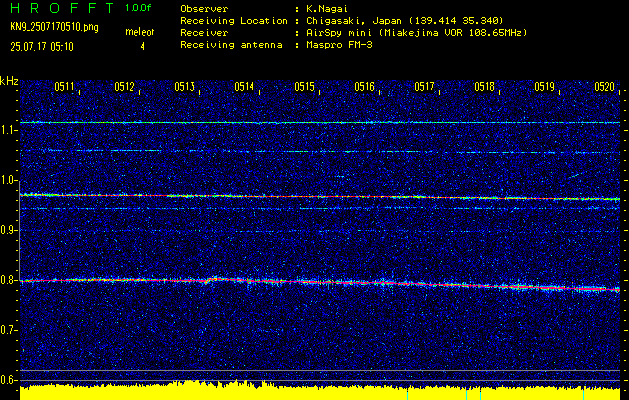Click the Receiver field label
Screen dimensions: 629x400
(204, 33)
